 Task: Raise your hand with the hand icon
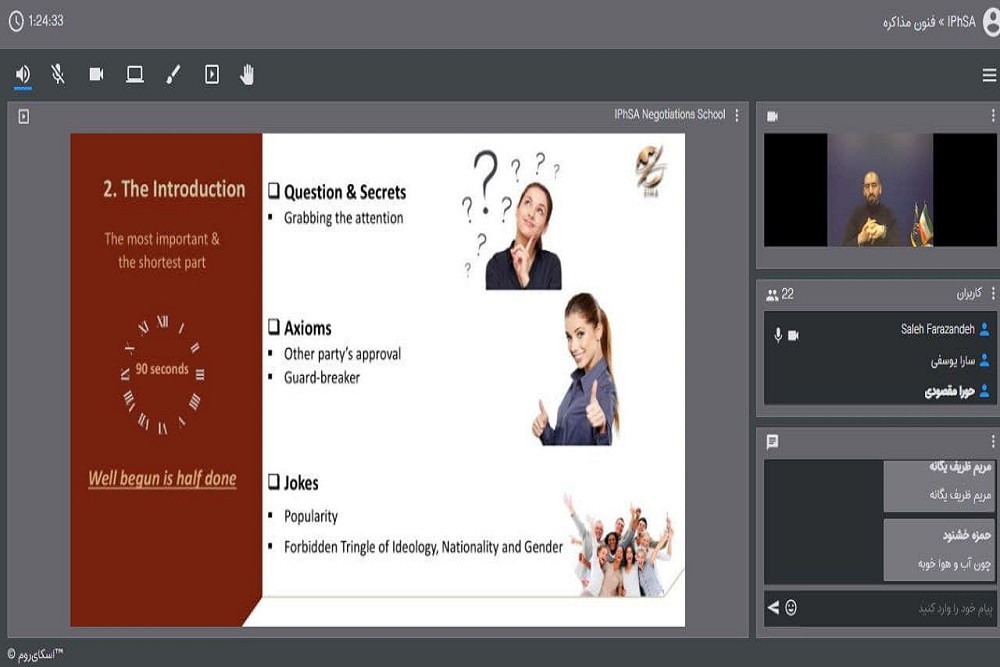point(247,74)
